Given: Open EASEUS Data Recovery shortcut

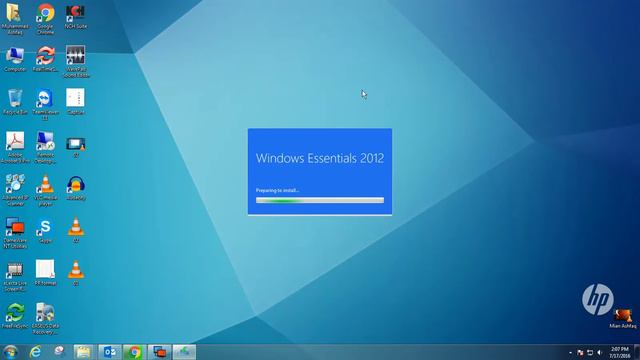Looking at the screenshot, I should (x=45, y=318).
